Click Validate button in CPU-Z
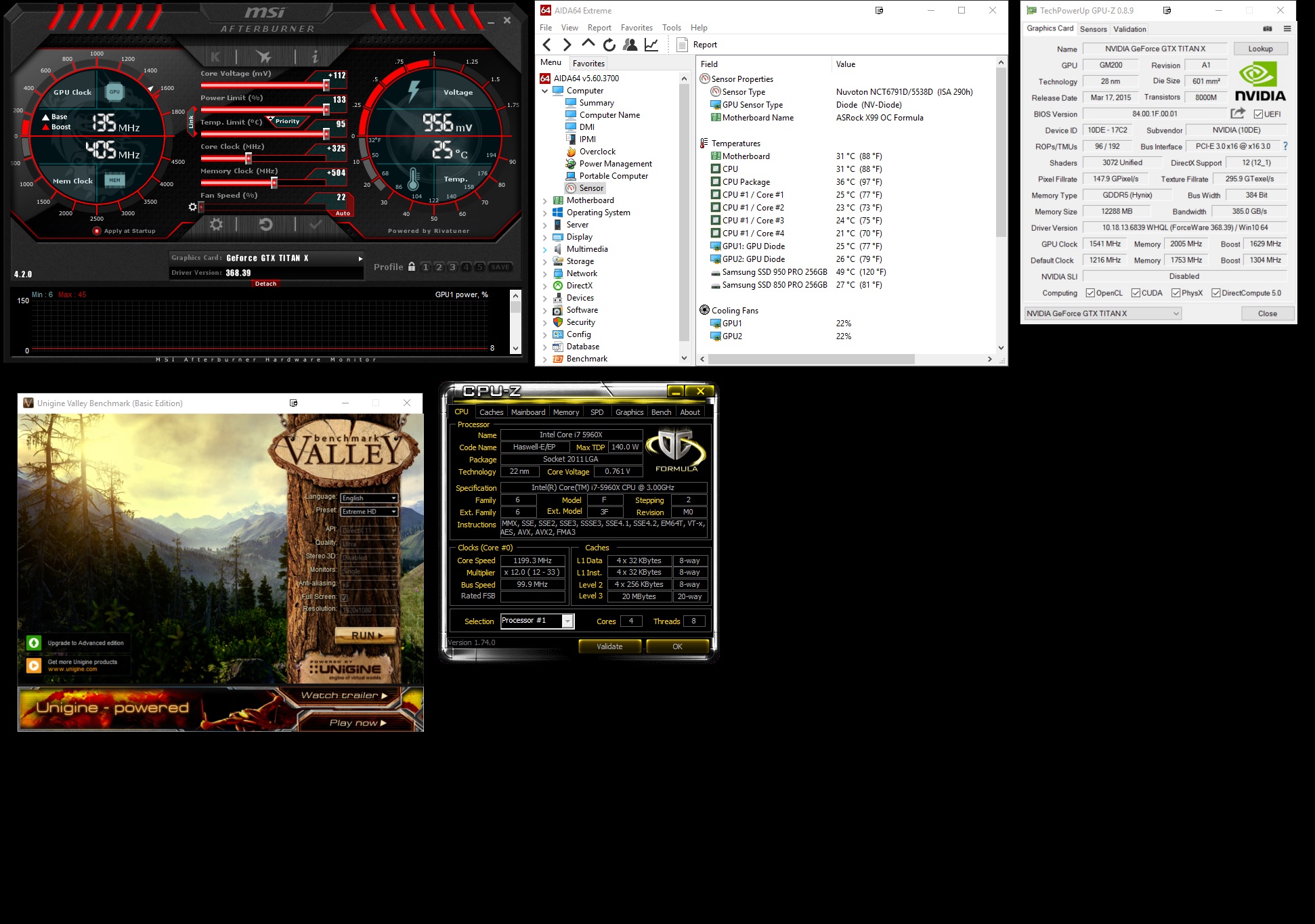The height and width of the screenshot is (924, 1315). (609, 646)
